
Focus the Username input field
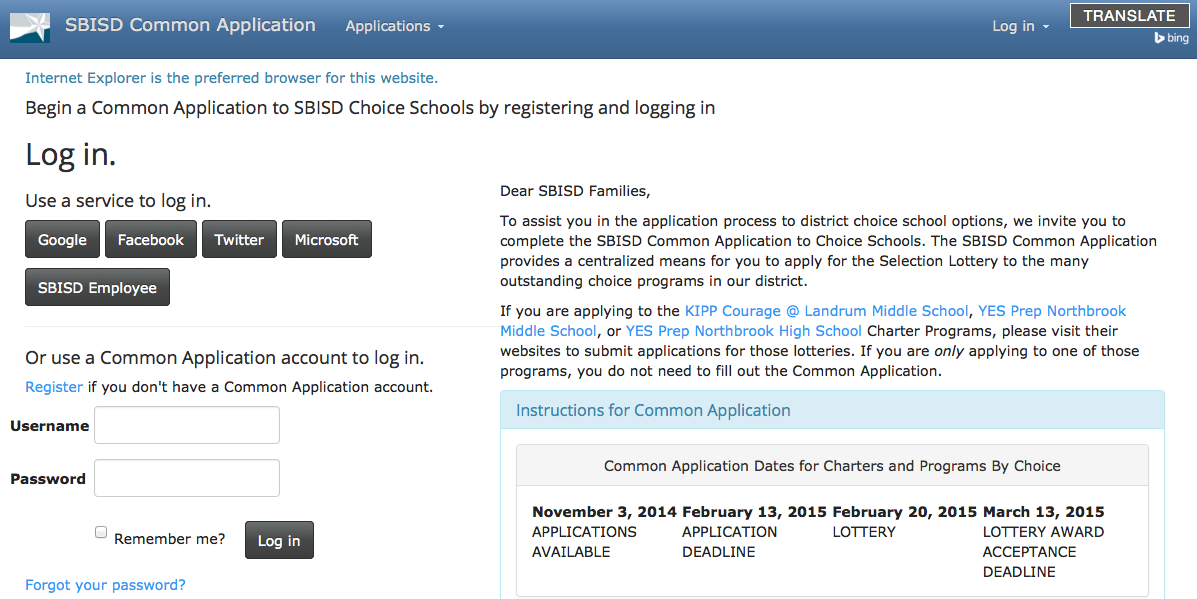coord(187,425)
